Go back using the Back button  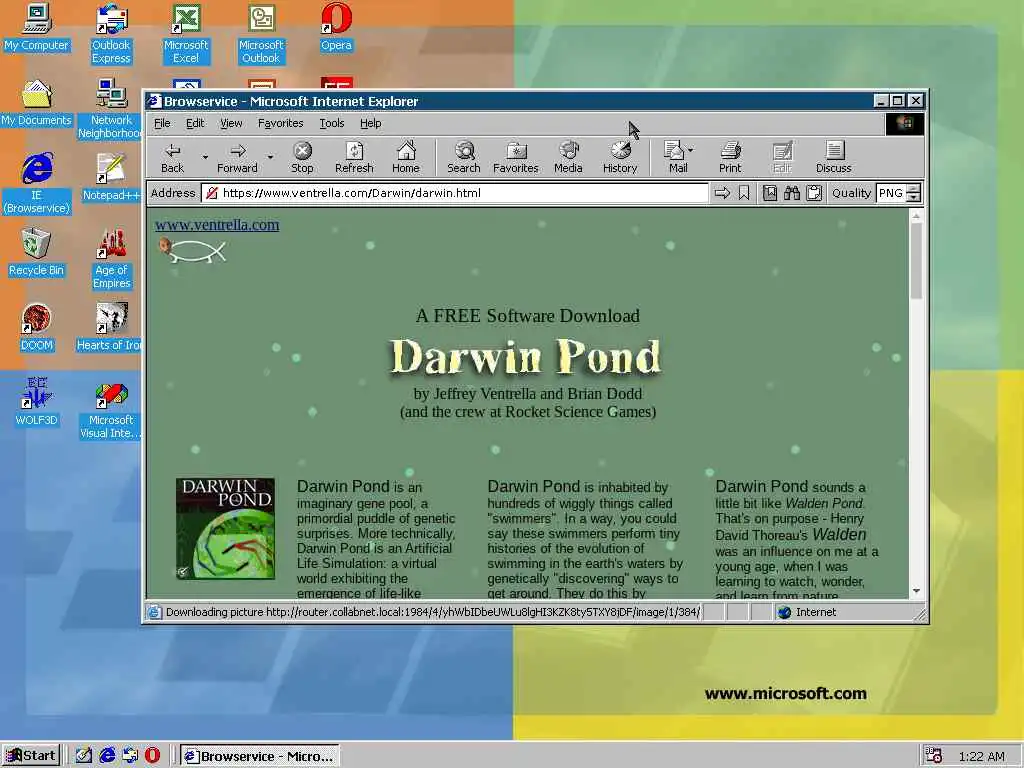(x=172, y=157)
